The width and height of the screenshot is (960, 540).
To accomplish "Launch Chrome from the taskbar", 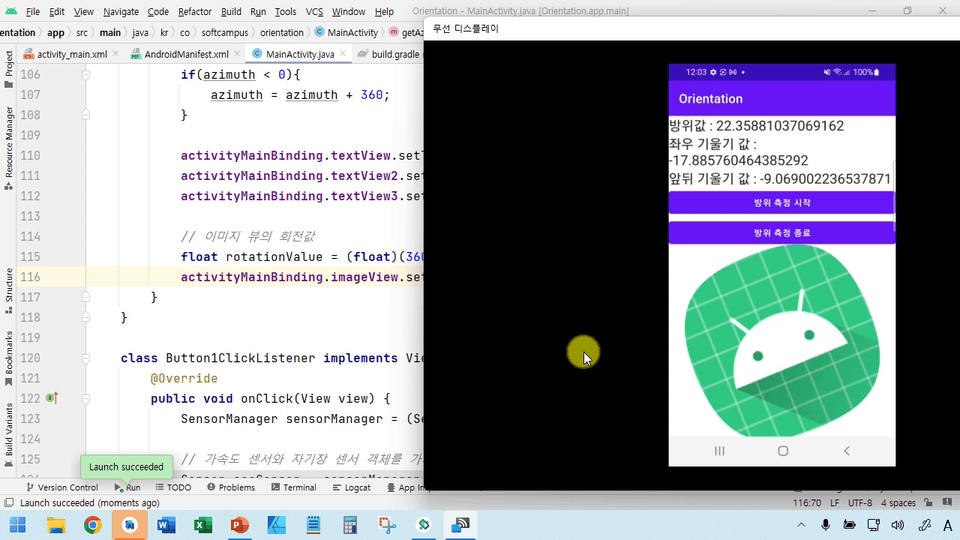I will click(92, 525).
